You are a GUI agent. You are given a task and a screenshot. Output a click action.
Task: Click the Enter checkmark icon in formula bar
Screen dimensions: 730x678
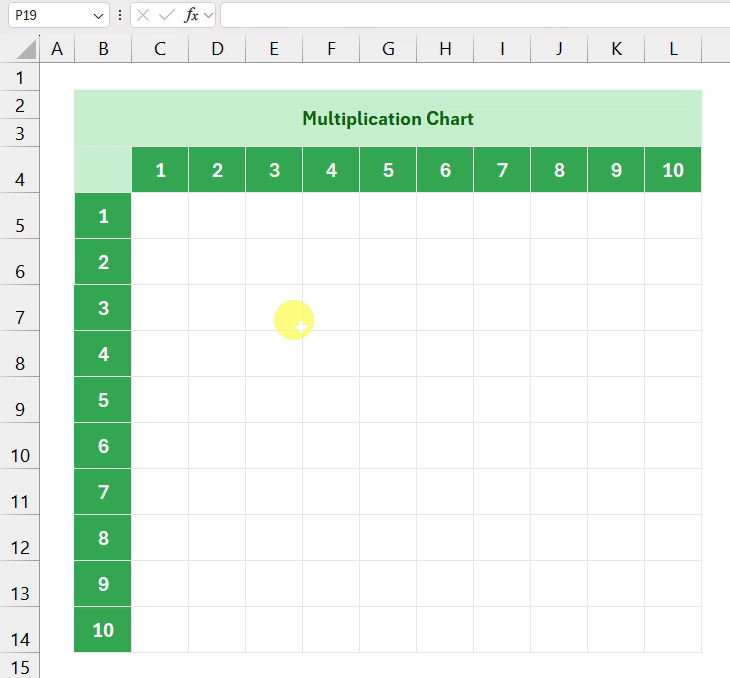click(166, 15)
